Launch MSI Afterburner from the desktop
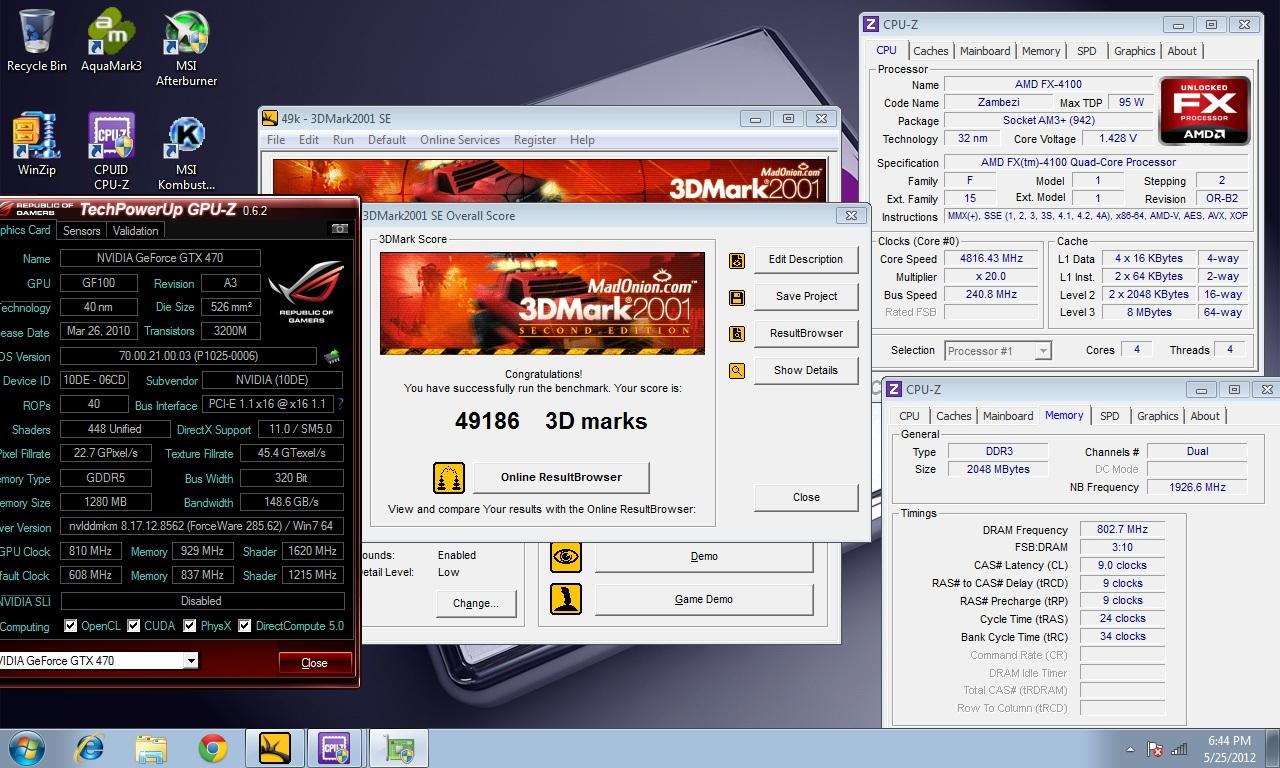The height and width of the screenshot is (768, 1280). tap(186, 48)
